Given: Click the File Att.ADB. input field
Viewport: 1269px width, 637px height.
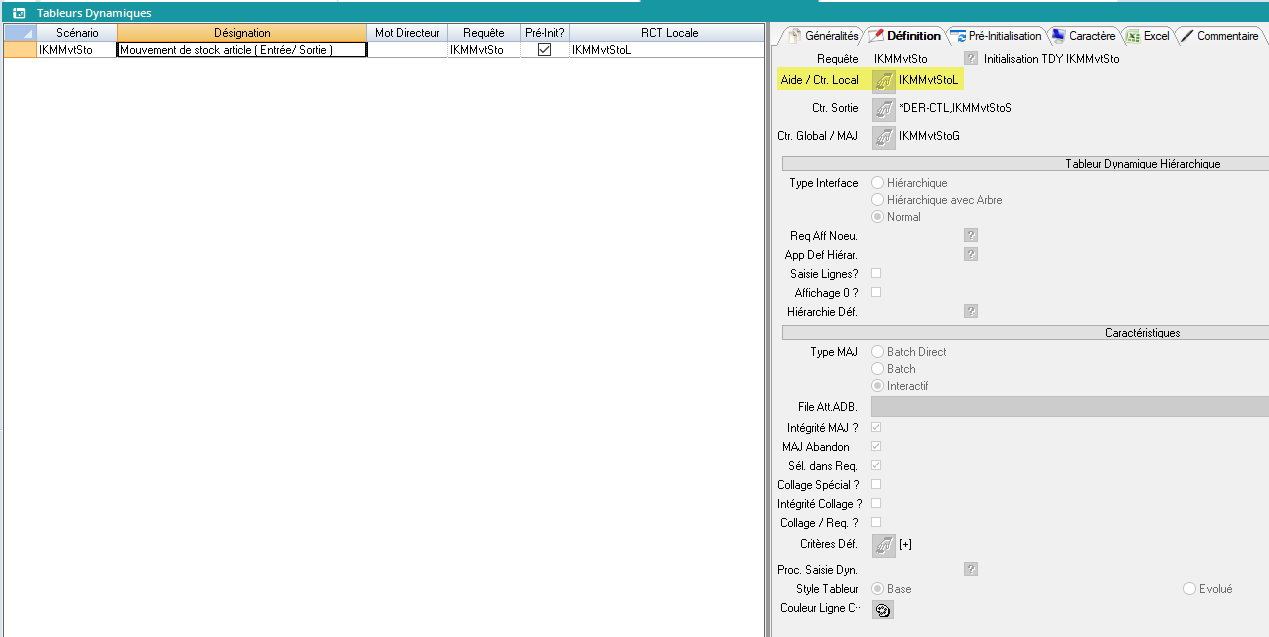Looking at the screenshot, I should tap(1069, 406).
